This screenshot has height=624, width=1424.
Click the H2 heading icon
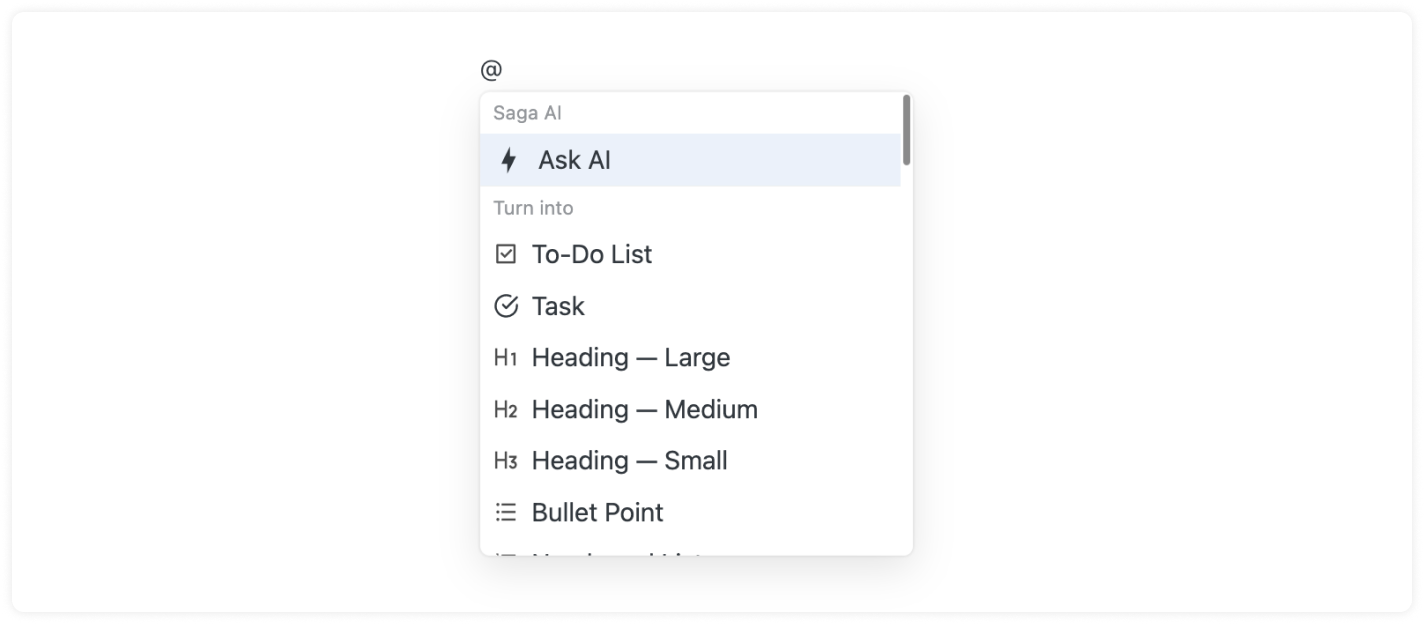[506, 410]
